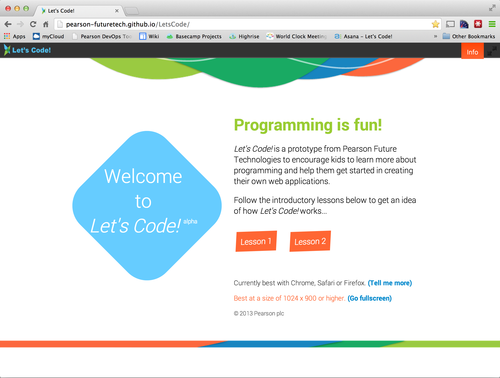Open the Basecamp Projects bookmark
This screenshot has width=500, height=378.
(x=194, y=36)
